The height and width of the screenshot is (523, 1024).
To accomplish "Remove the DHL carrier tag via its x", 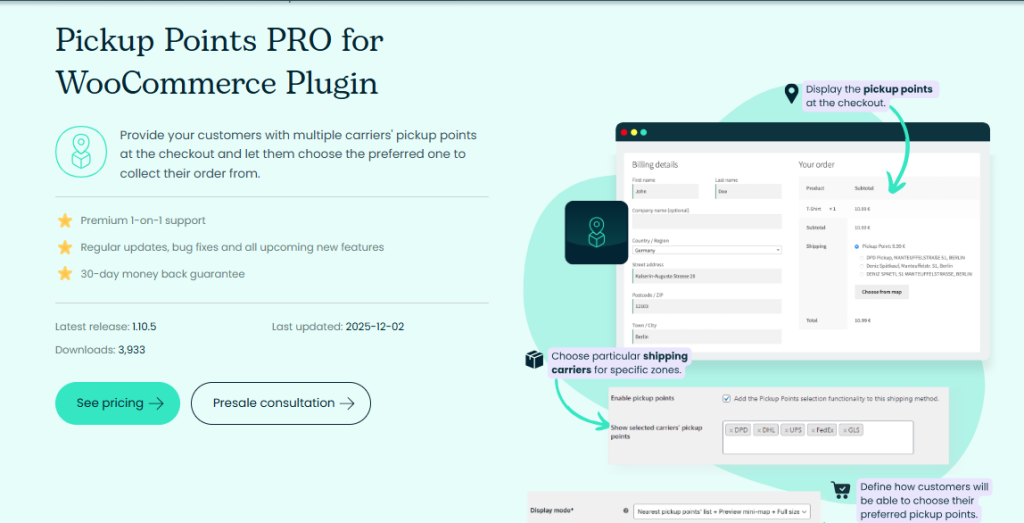I will (x=759, y=431).
